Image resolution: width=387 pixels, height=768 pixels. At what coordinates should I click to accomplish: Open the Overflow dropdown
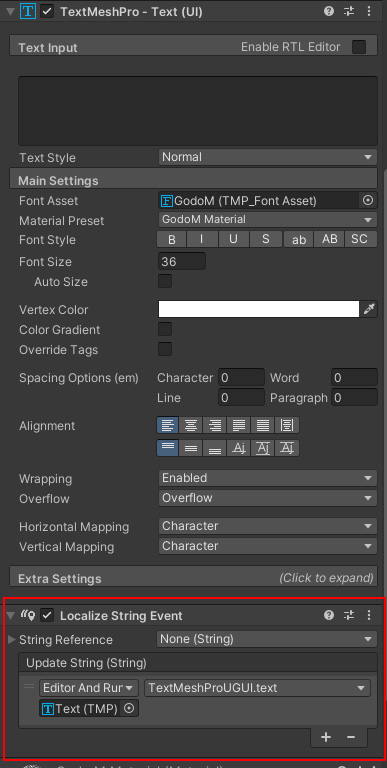coord(267,498)
